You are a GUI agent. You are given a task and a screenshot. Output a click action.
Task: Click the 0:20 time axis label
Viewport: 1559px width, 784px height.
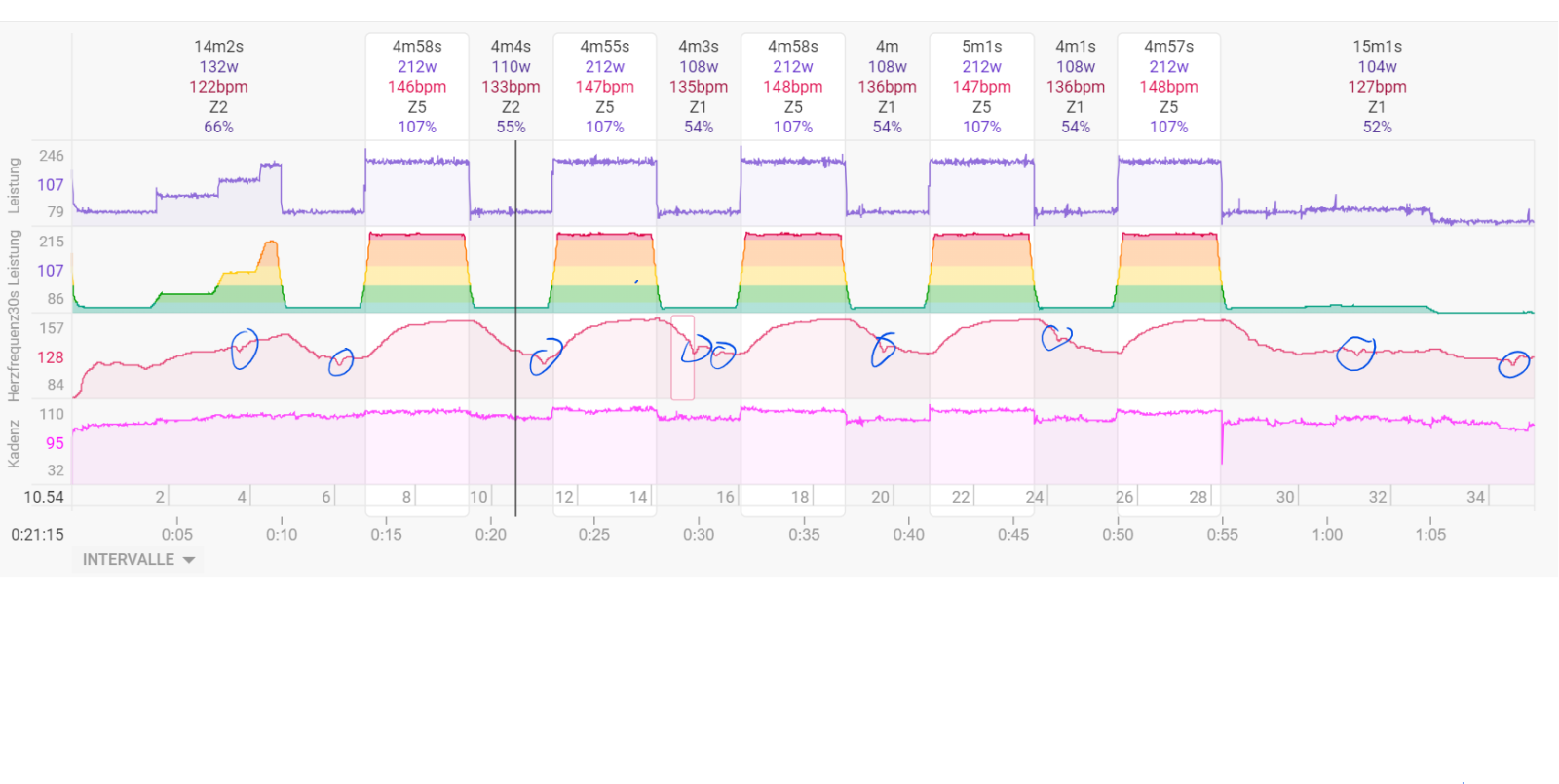[490, 535]
